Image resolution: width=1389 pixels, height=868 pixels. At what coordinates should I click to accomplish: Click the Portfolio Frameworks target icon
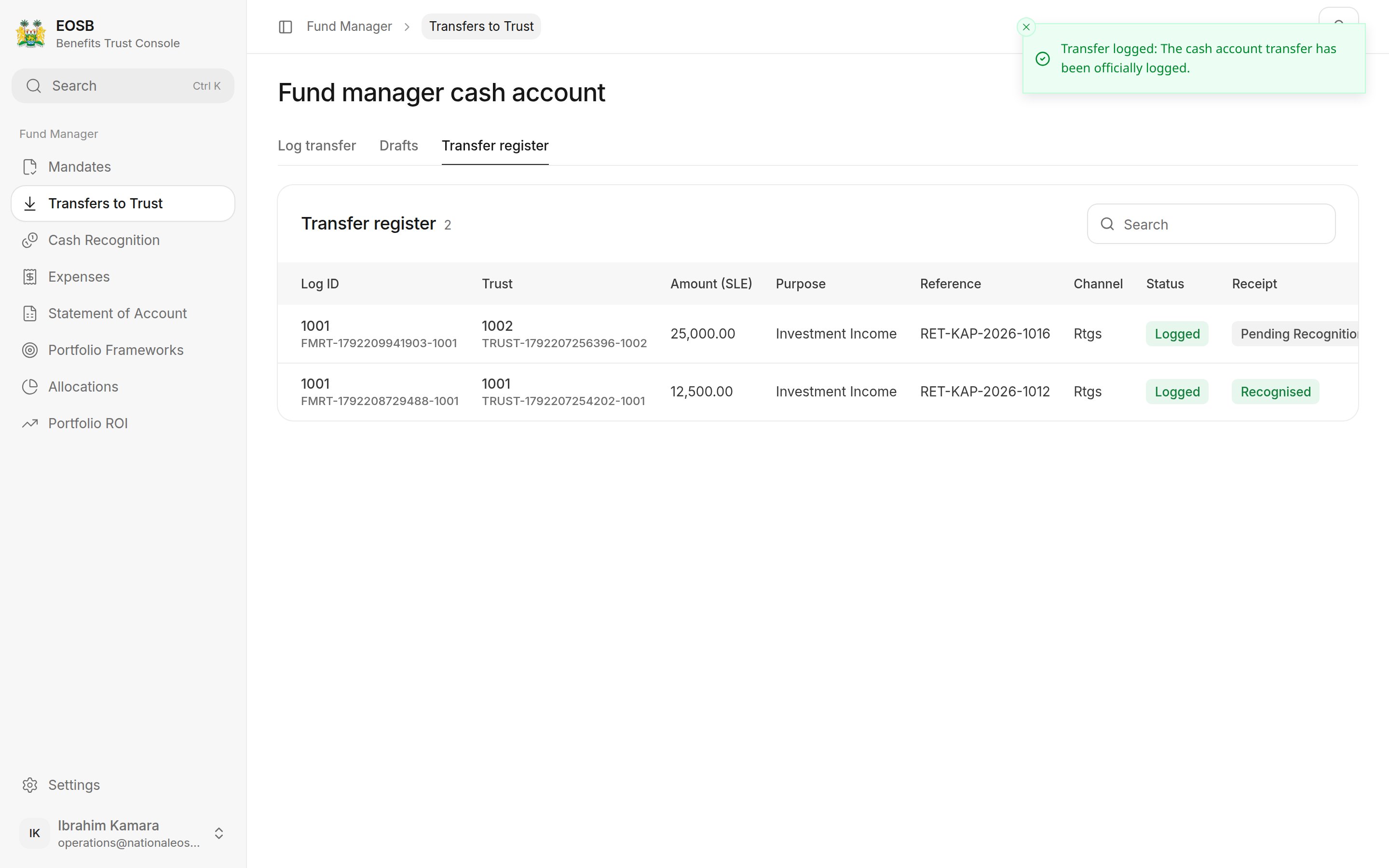(30, 350)
